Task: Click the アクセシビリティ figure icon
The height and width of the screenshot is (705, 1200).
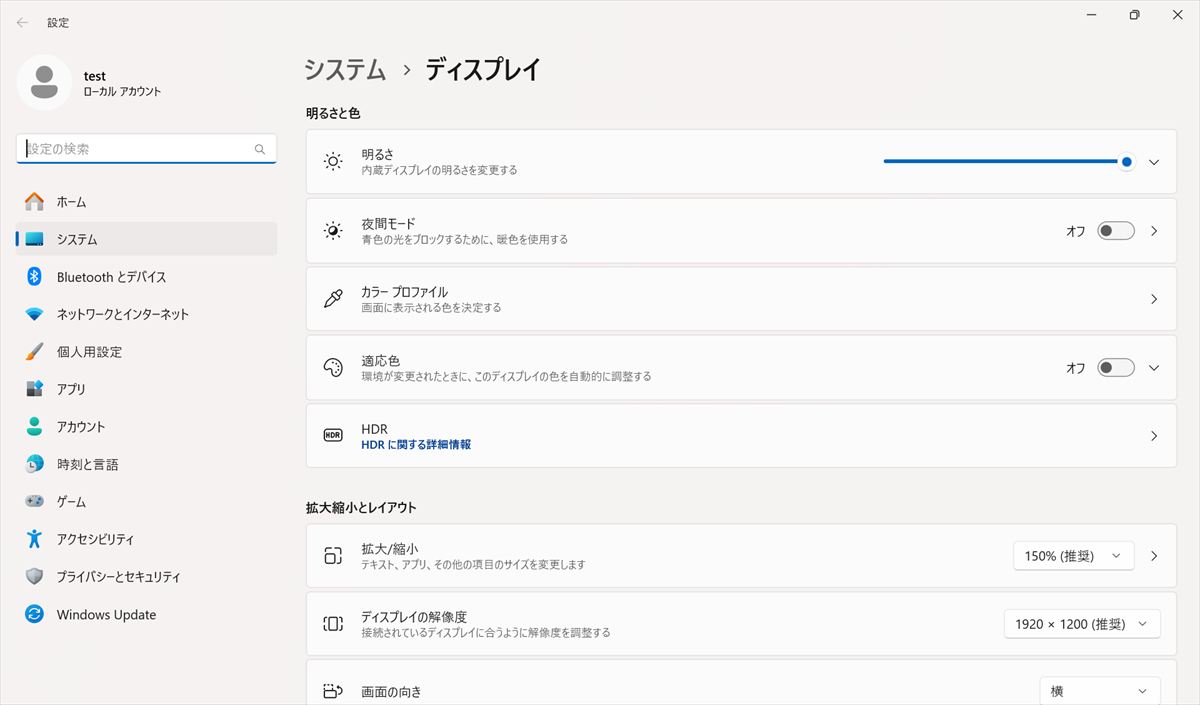Action: click(x=35, y=539)
